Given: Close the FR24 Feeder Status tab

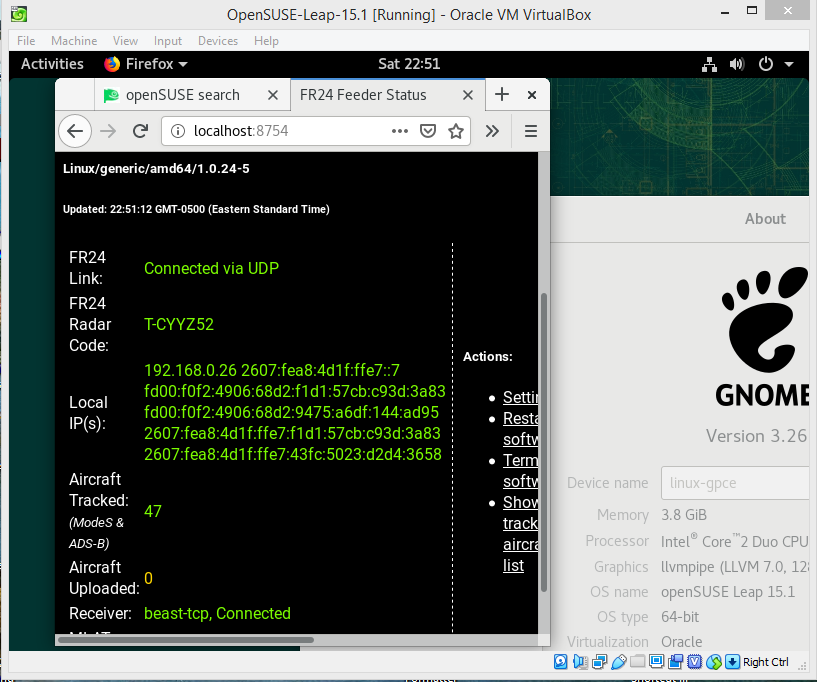Looking at the screenshot, I should [468, 95].
